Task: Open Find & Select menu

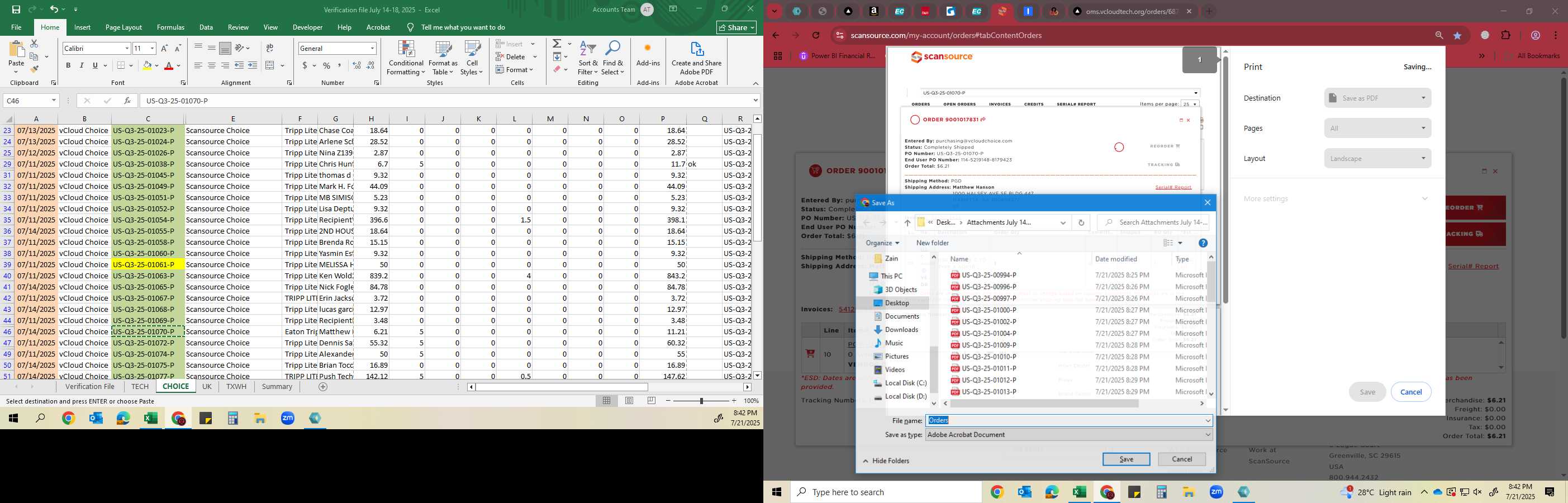Action: (x=613, y=59)
